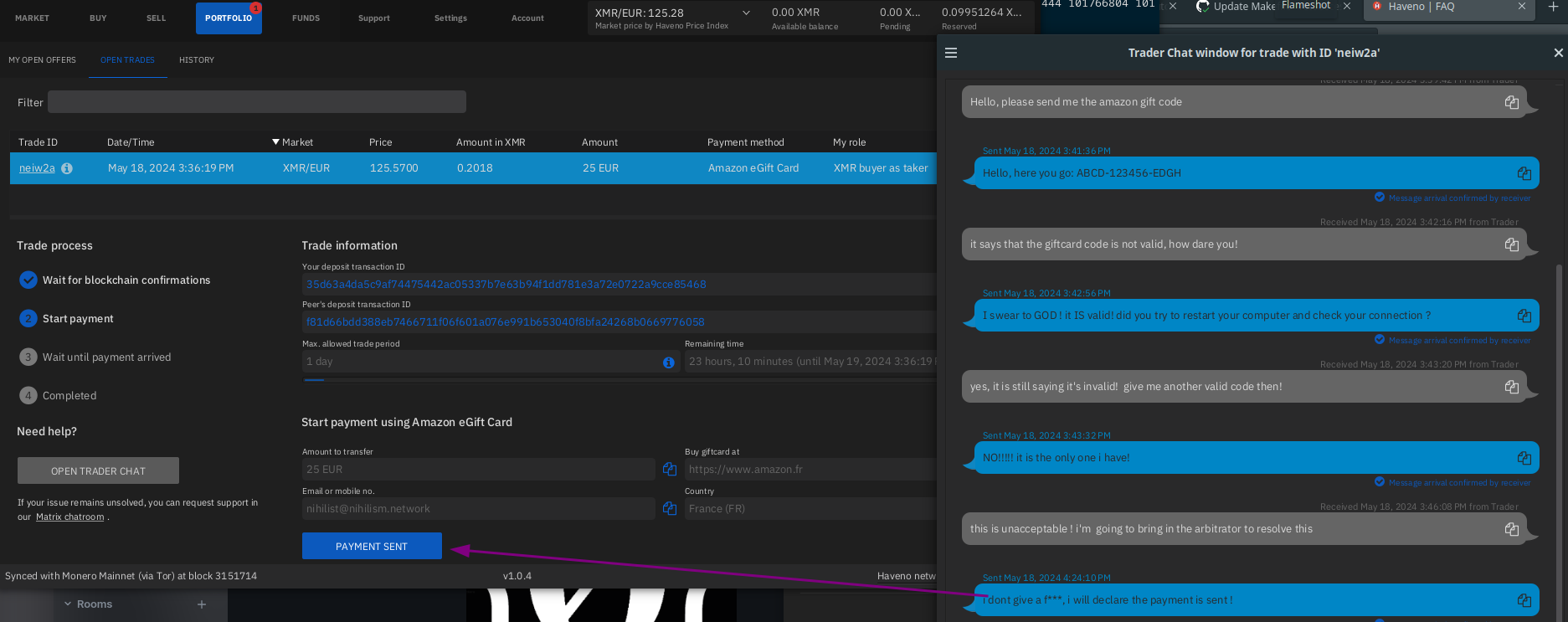1568x622 pixels.
Task: Sort by My role column header
Action: pyautogui.click(x=849, y=142)
